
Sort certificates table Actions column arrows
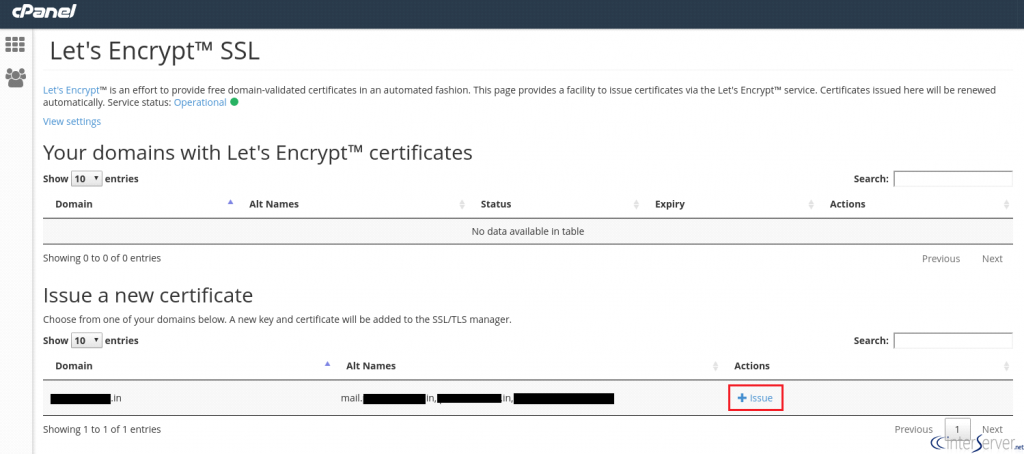coord(1006,204)
